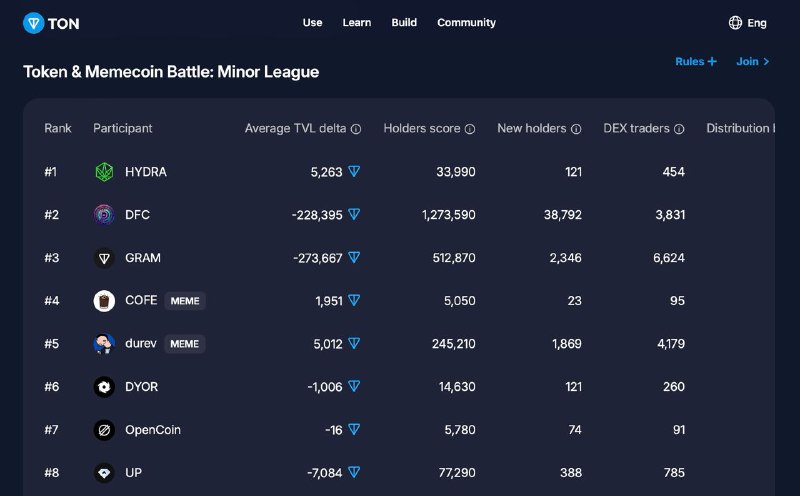Open Average TVL delta info icon

pyautogui.click(x=356, y=129)
